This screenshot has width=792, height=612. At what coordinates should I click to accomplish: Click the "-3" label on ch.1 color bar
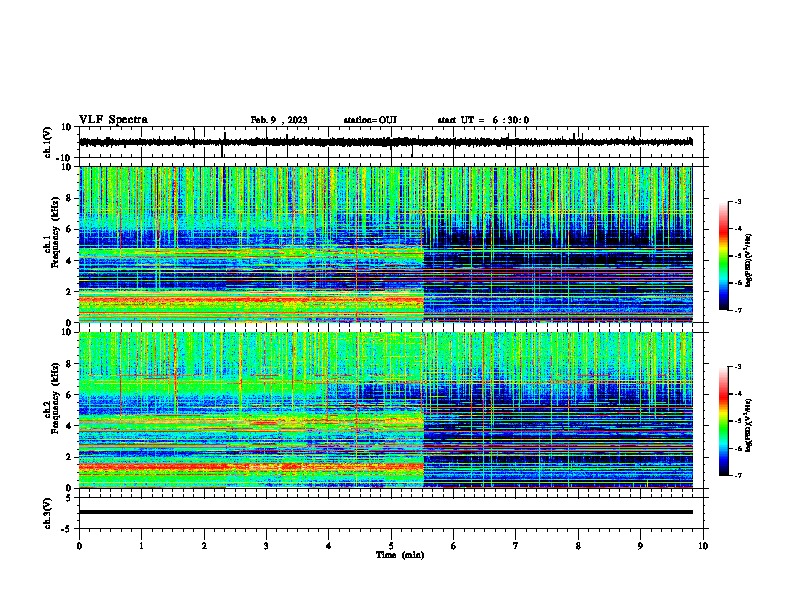[x=738, y=202]
